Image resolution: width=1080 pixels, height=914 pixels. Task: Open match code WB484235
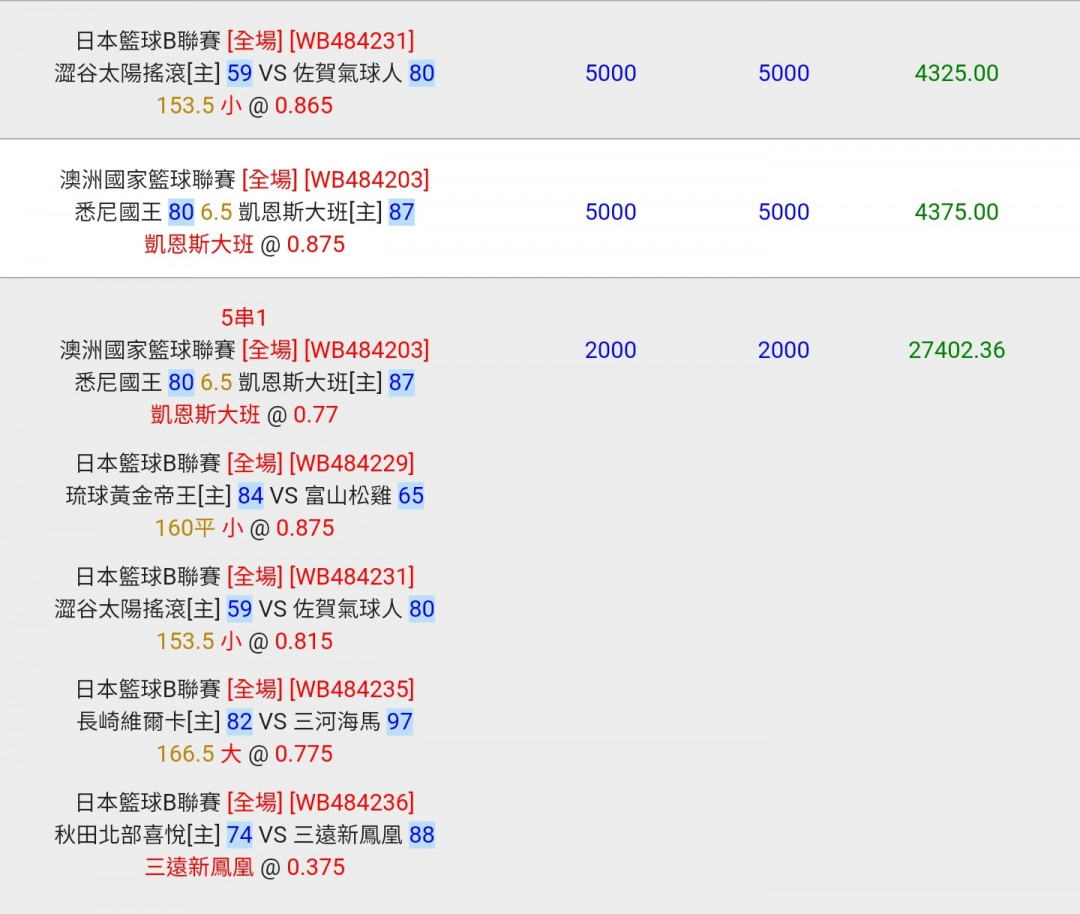pos(351,689)
